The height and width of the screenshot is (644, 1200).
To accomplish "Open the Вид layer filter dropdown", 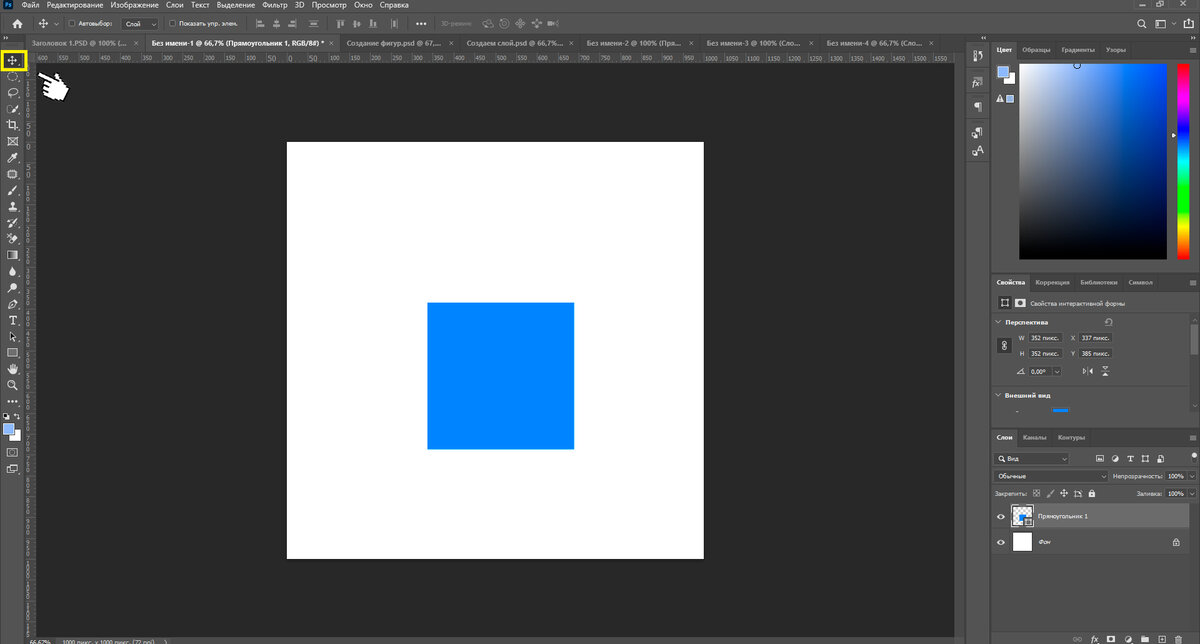I will (x=1032, y=458).
